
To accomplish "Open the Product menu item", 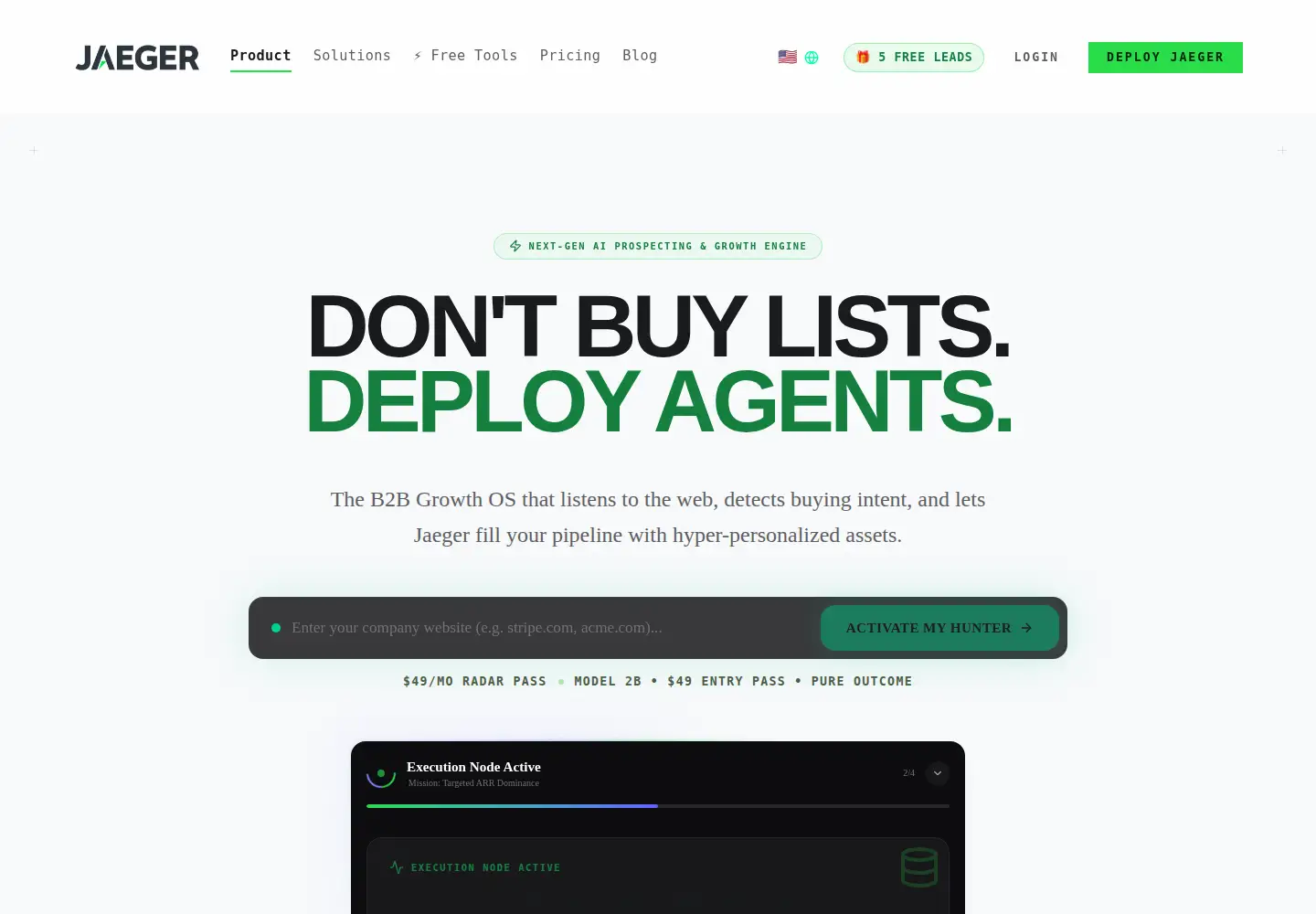I will pos(260,56).
